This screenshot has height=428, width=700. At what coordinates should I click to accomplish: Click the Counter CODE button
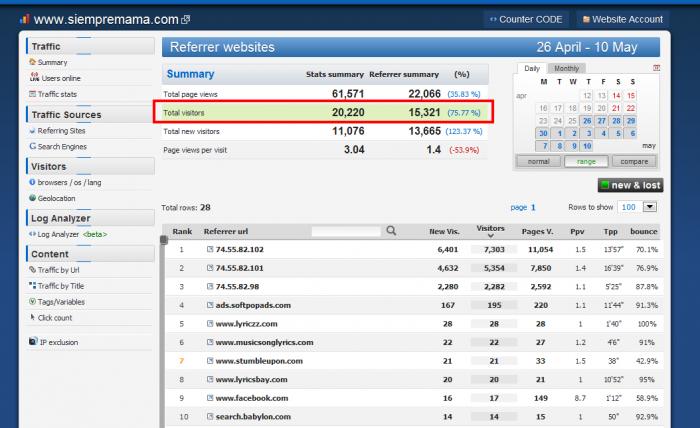[x=527, y=19]
